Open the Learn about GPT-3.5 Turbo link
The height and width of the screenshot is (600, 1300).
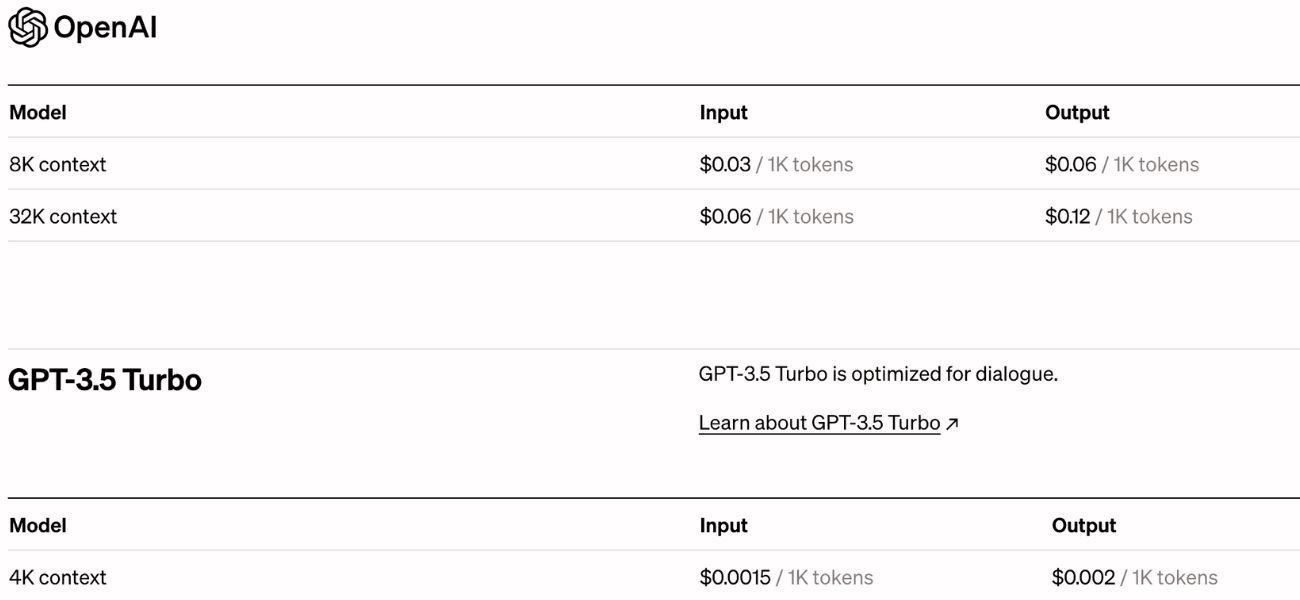(818, 421)
